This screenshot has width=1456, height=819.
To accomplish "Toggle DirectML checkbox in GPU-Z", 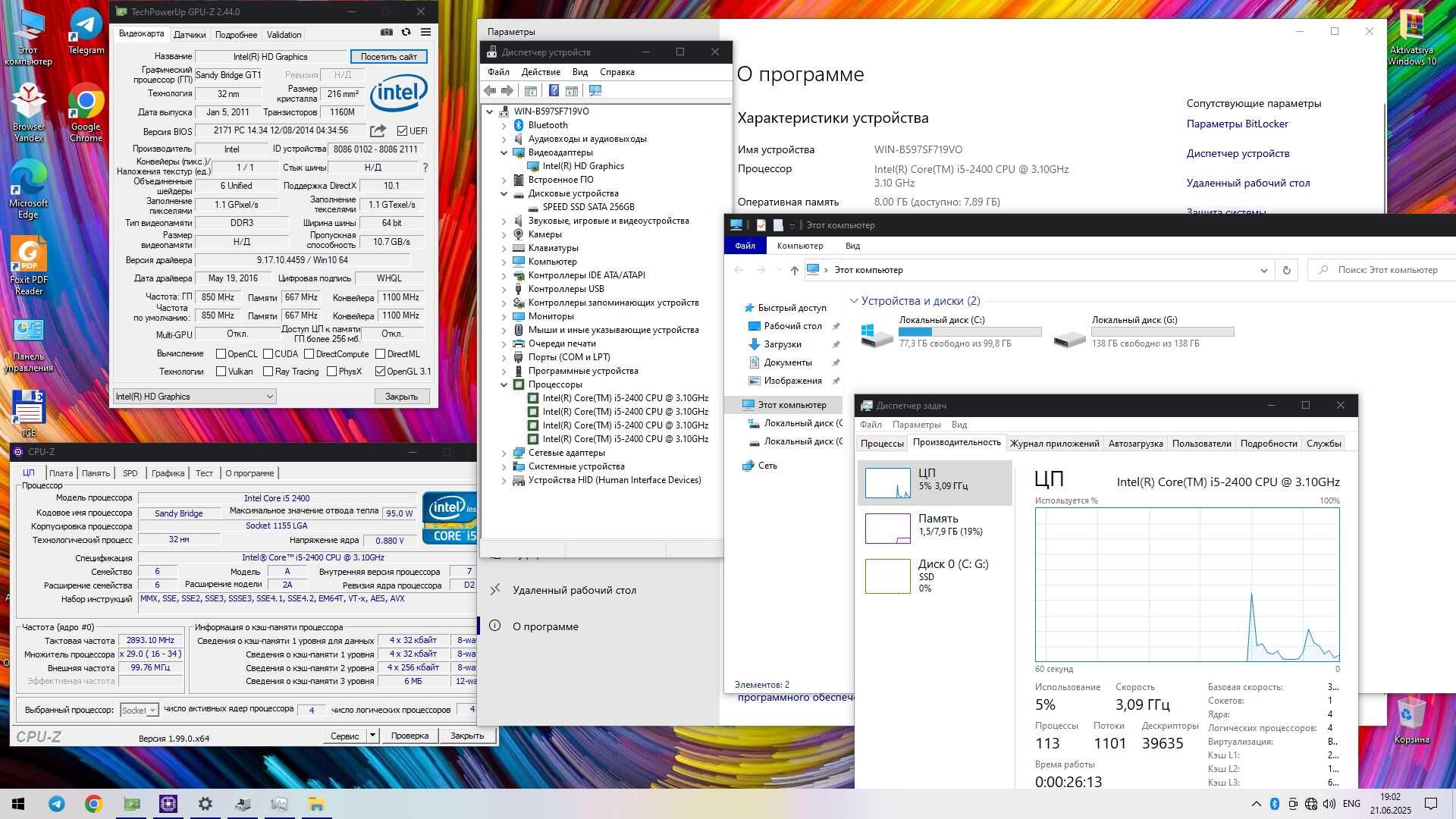I will tap(381, 354).
